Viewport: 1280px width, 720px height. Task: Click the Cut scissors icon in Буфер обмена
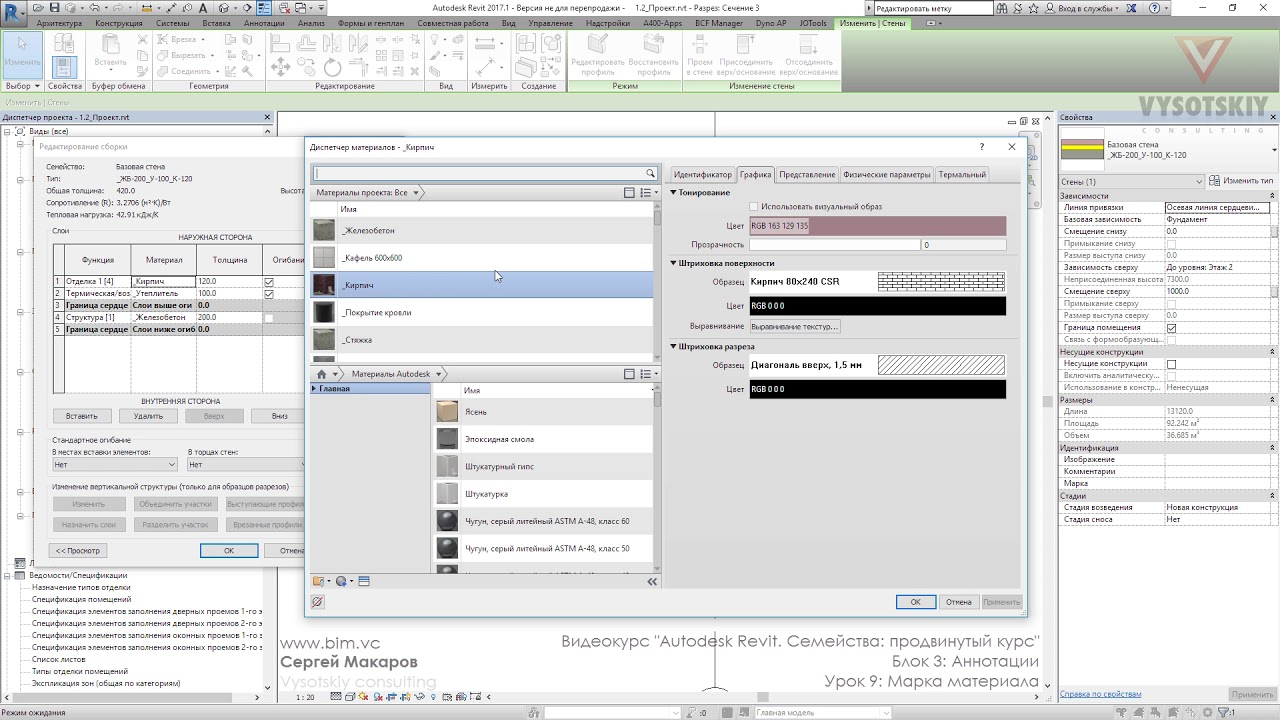[x=141, y=39]
